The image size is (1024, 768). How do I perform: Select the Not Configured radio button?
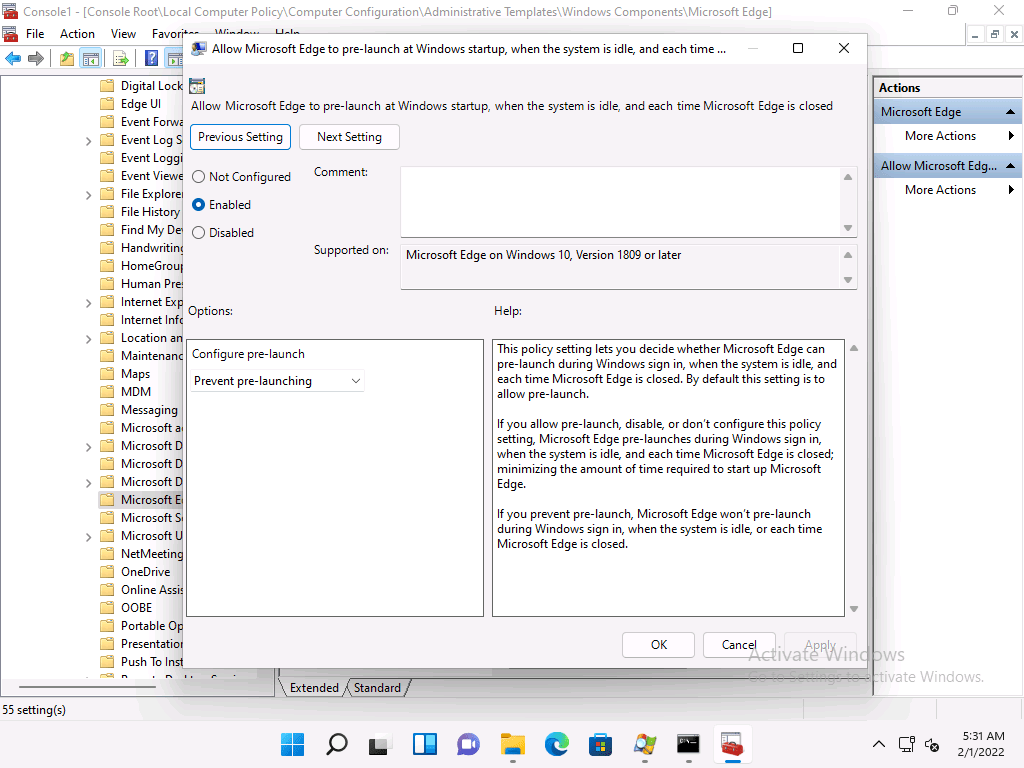pyautogui.click(x=198, y=177)
